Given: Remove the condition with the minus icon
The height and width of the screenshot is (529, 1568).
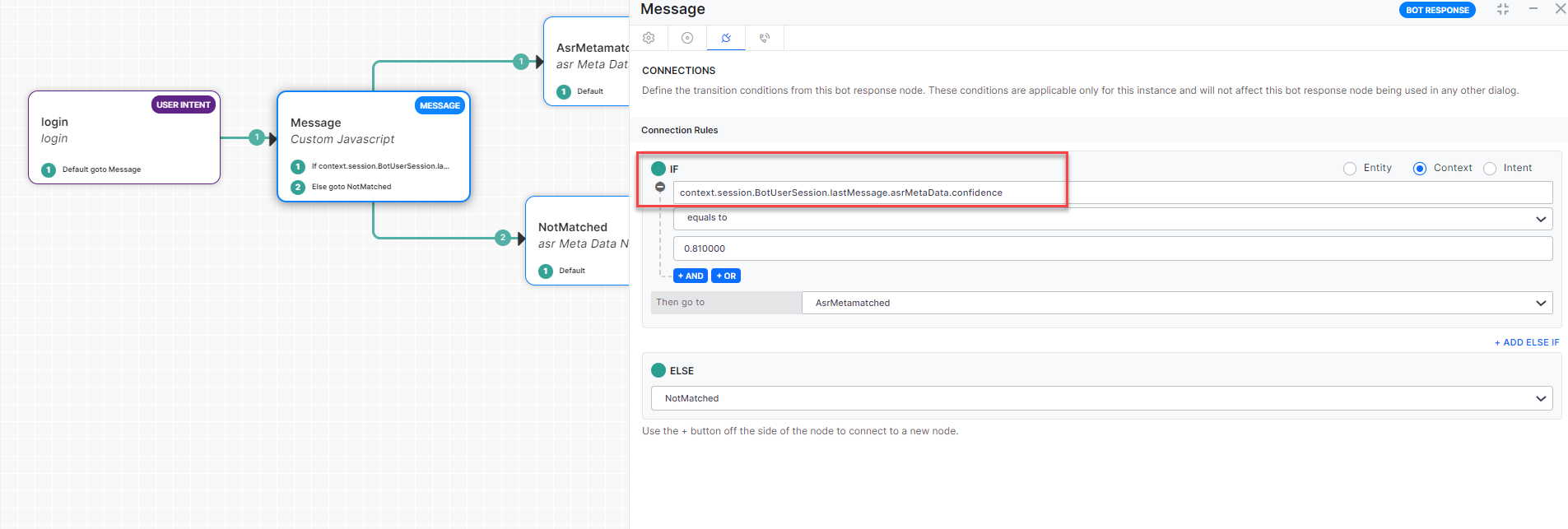Looking at the screenshot, I should pyautogui.click(x=660, y=188).
